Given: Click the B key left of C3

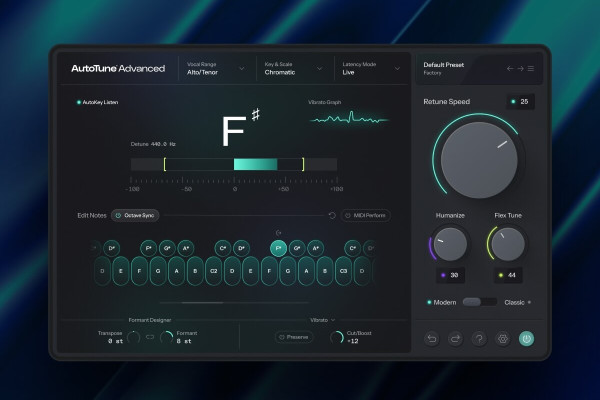Looking at the screenshot, I should tap(325, 271).
